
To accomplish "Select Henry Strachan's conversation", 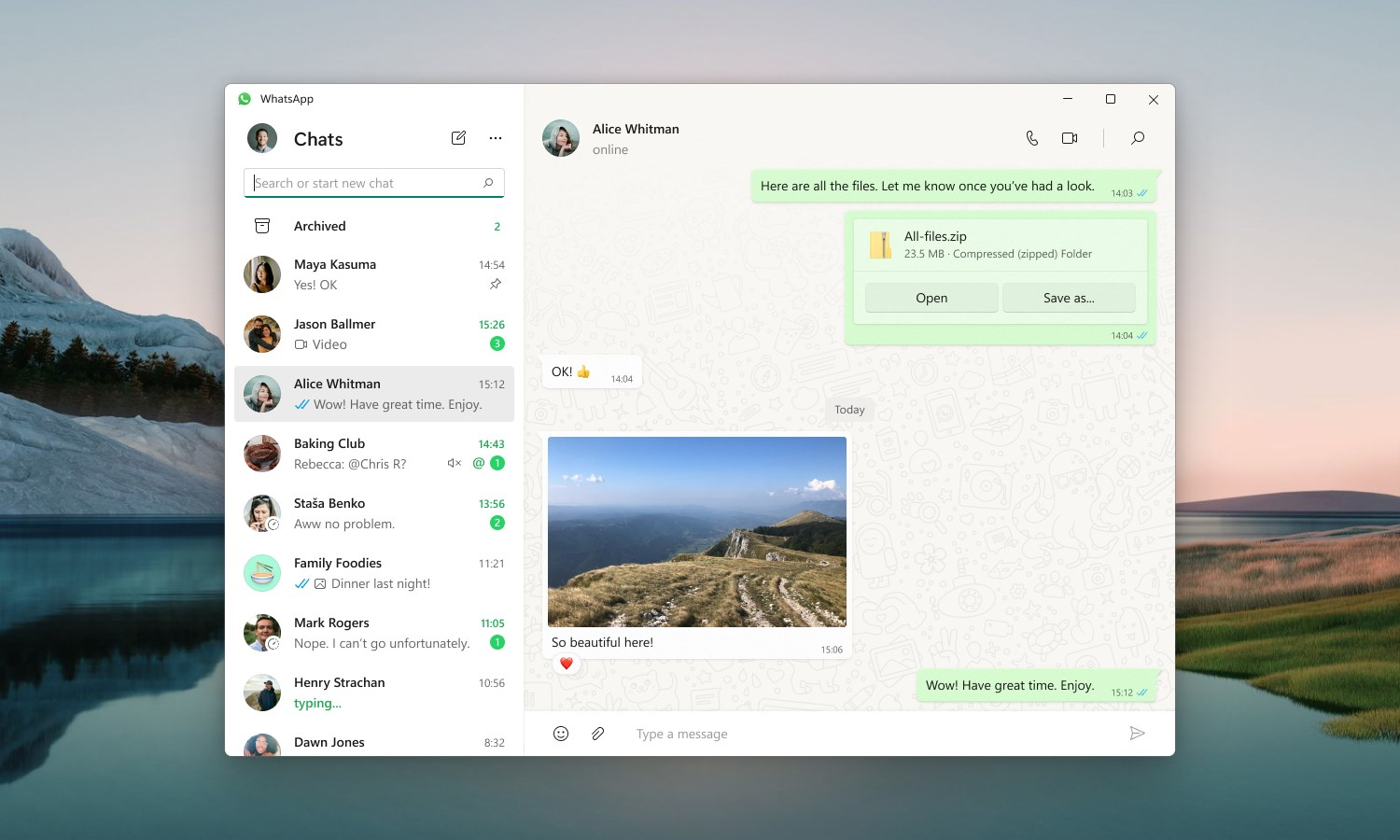I will [373, 693].
